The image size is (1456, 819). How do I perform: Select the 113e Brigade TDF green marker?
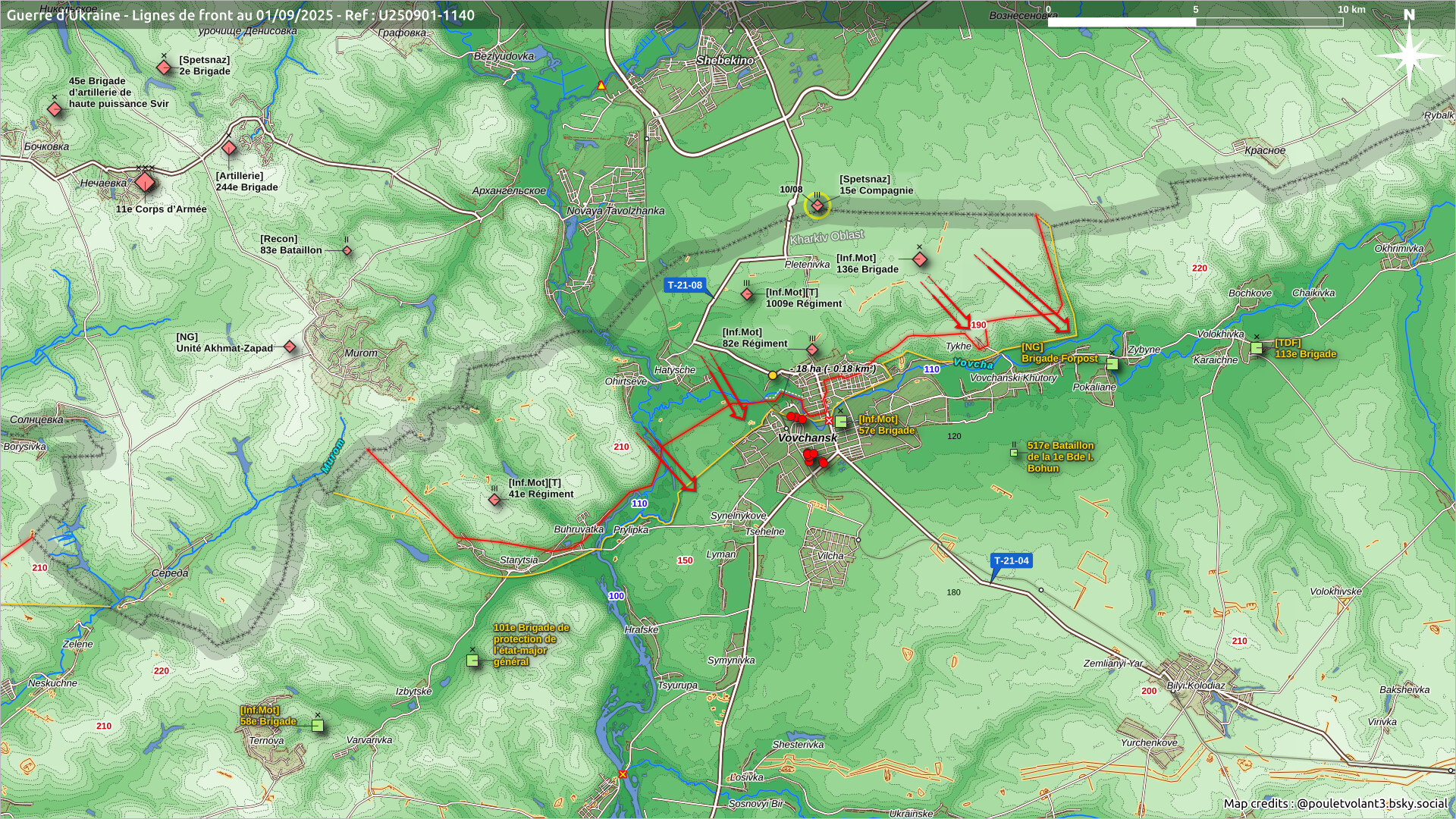pos(1257,348)
